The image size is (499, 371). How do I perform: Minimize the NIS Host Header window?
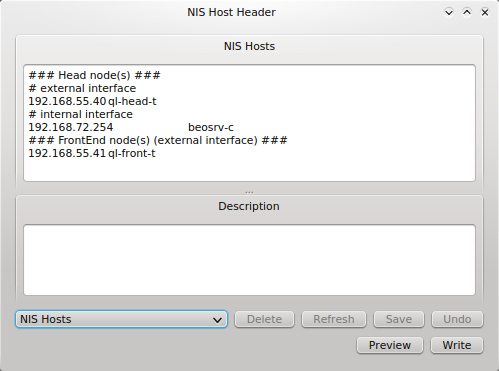(x=449, y=13)
